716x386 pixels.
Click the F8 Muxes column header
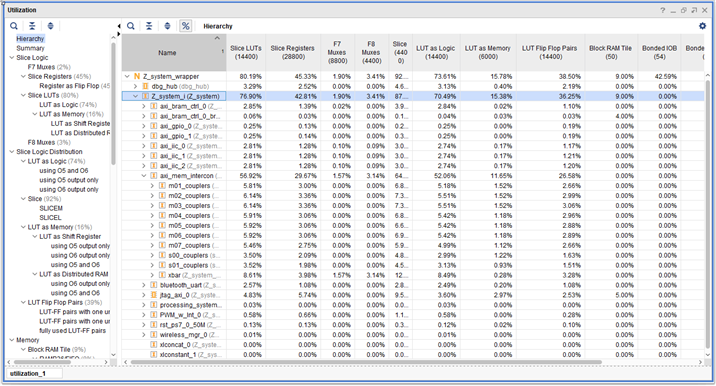pos(371,53)
